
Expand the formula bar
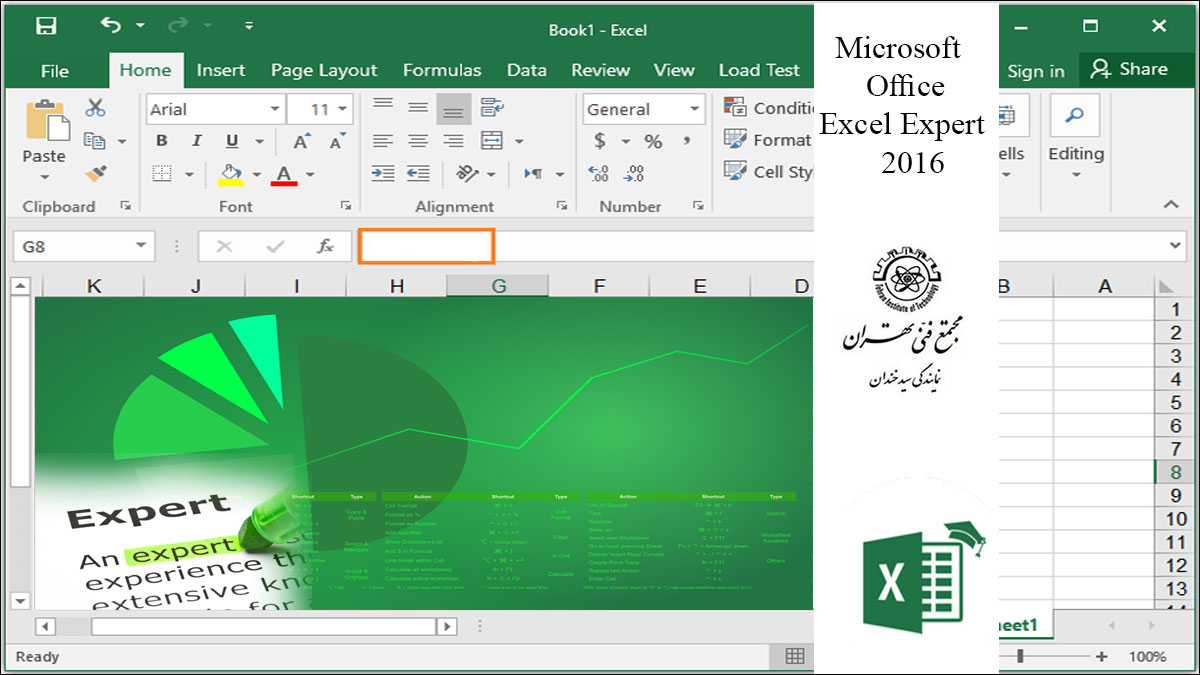1177,246
